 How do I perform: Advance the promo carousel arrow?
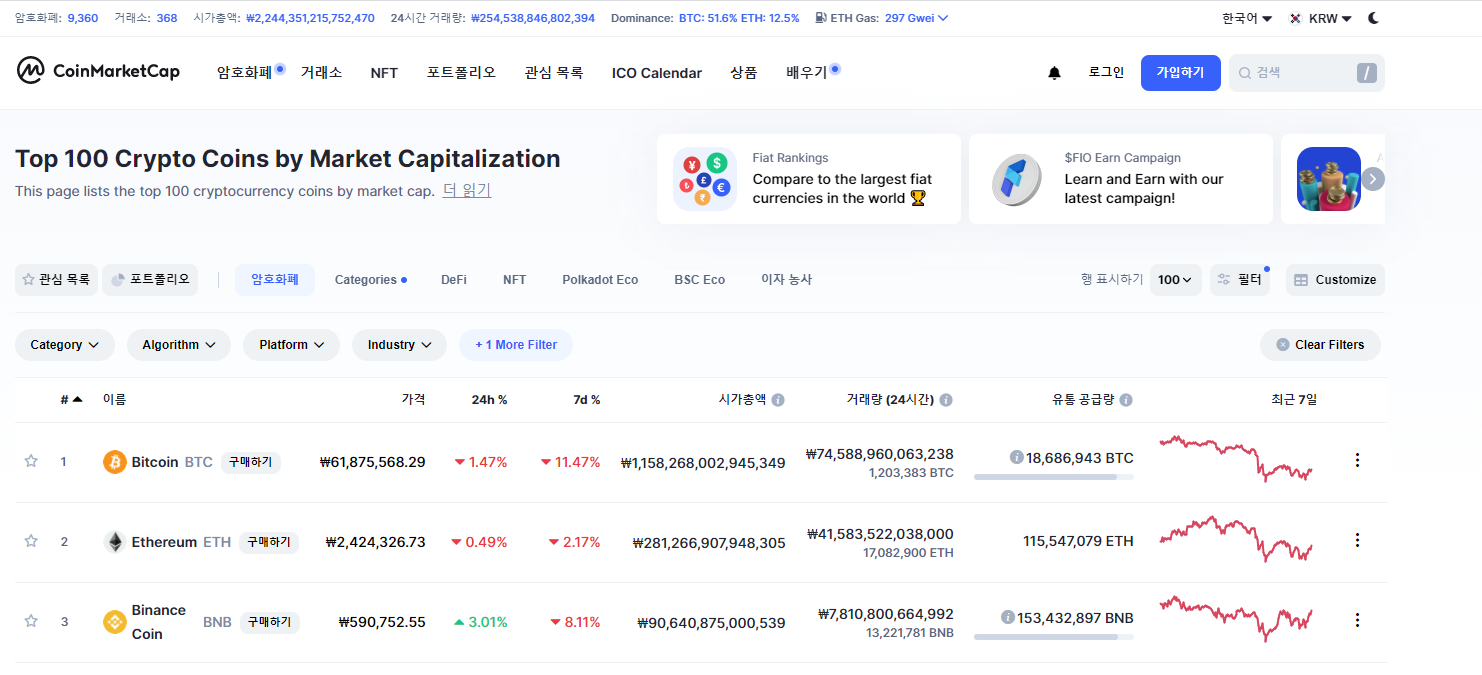coord(1373,179)
